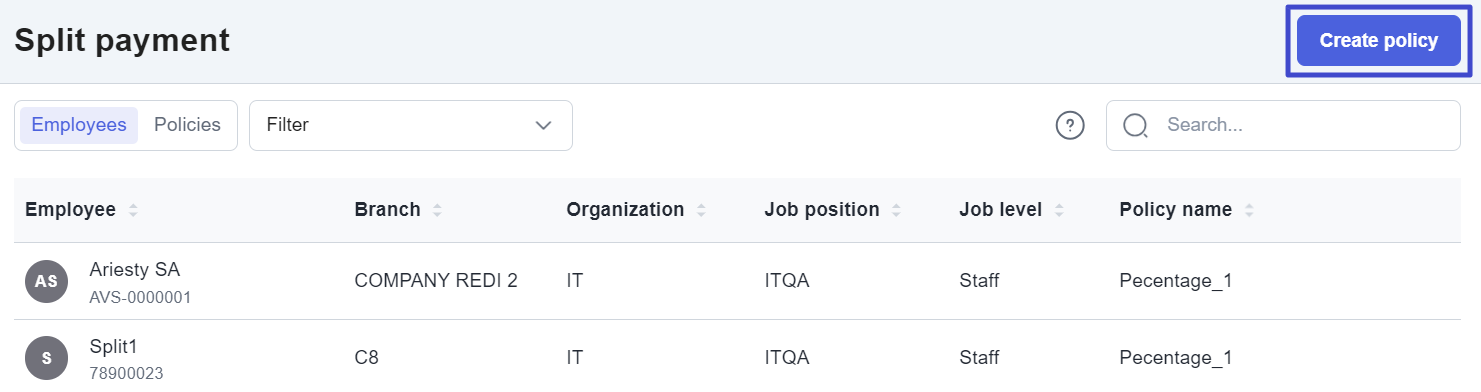Switch to the Policies tab

(x=187, y=125)
